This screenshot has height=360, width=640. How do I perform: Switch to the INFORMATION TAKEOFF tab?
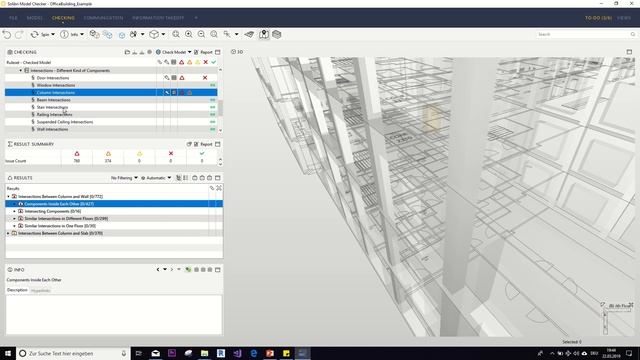(158, 18)
